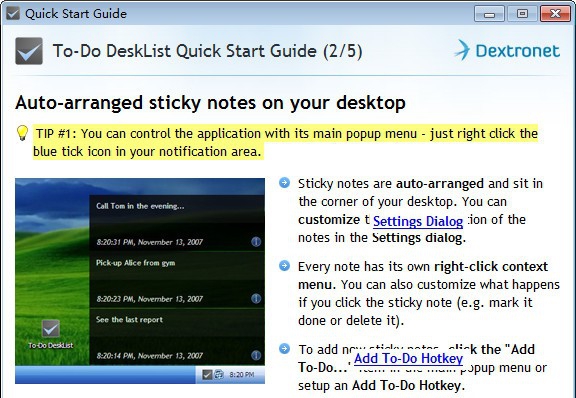Click the "Call Tom in the evening..." note text

(x=140, y=206)
